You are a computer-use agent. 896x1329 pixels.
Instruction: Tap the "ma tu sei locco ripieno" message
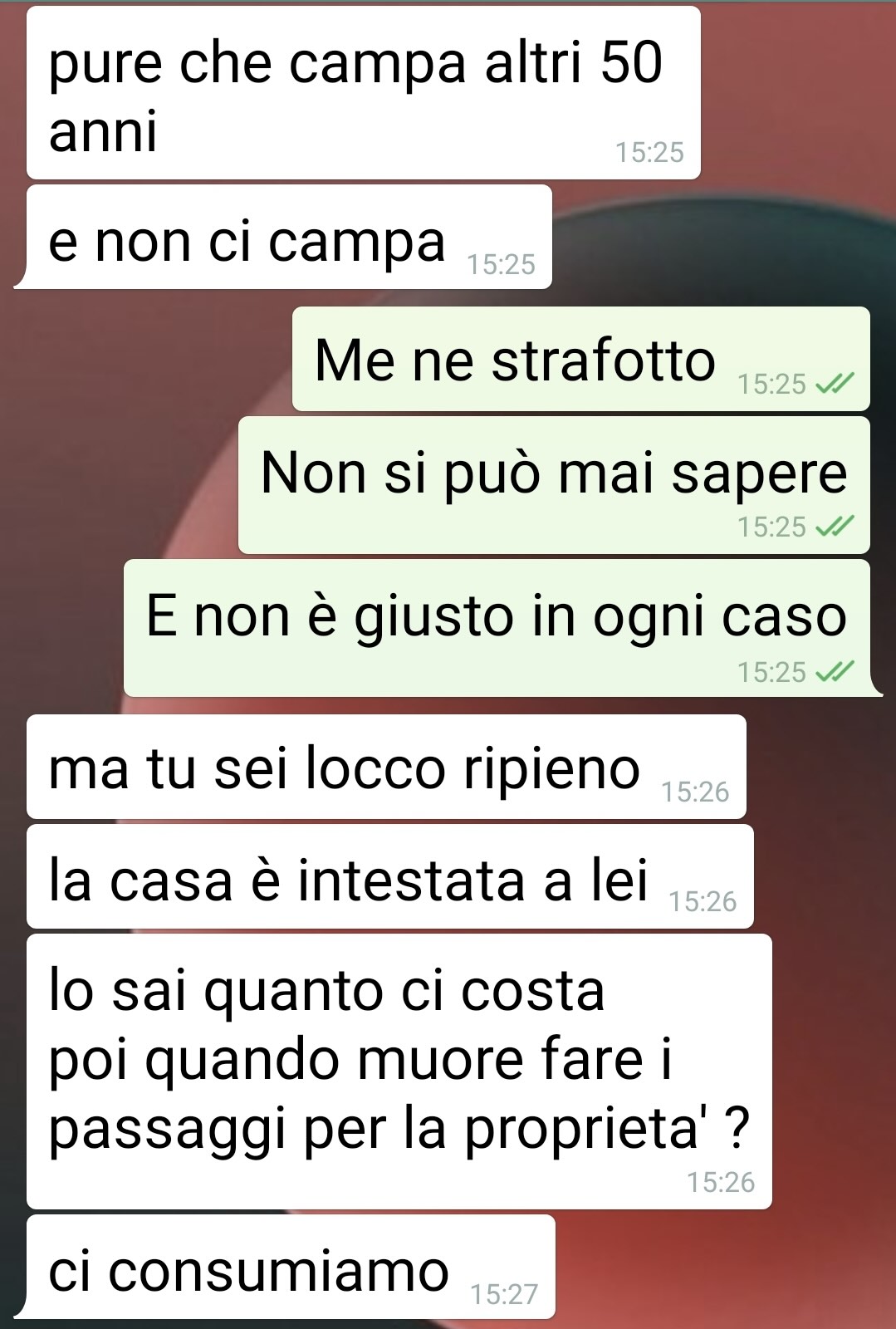tap(386, 767)
